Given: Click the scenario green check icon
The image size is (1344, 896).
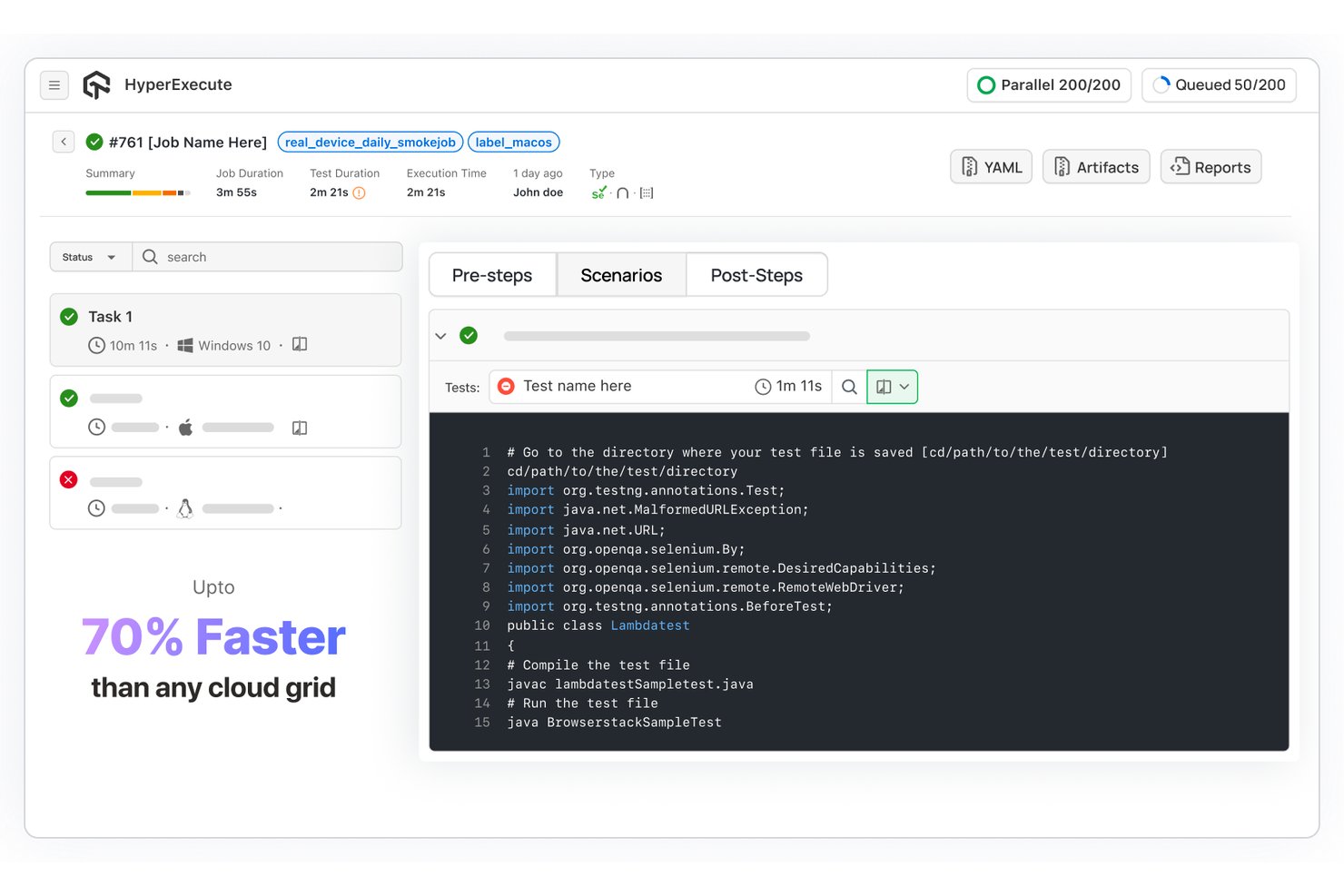Looking at the screenshot, I should pos(469,336).
